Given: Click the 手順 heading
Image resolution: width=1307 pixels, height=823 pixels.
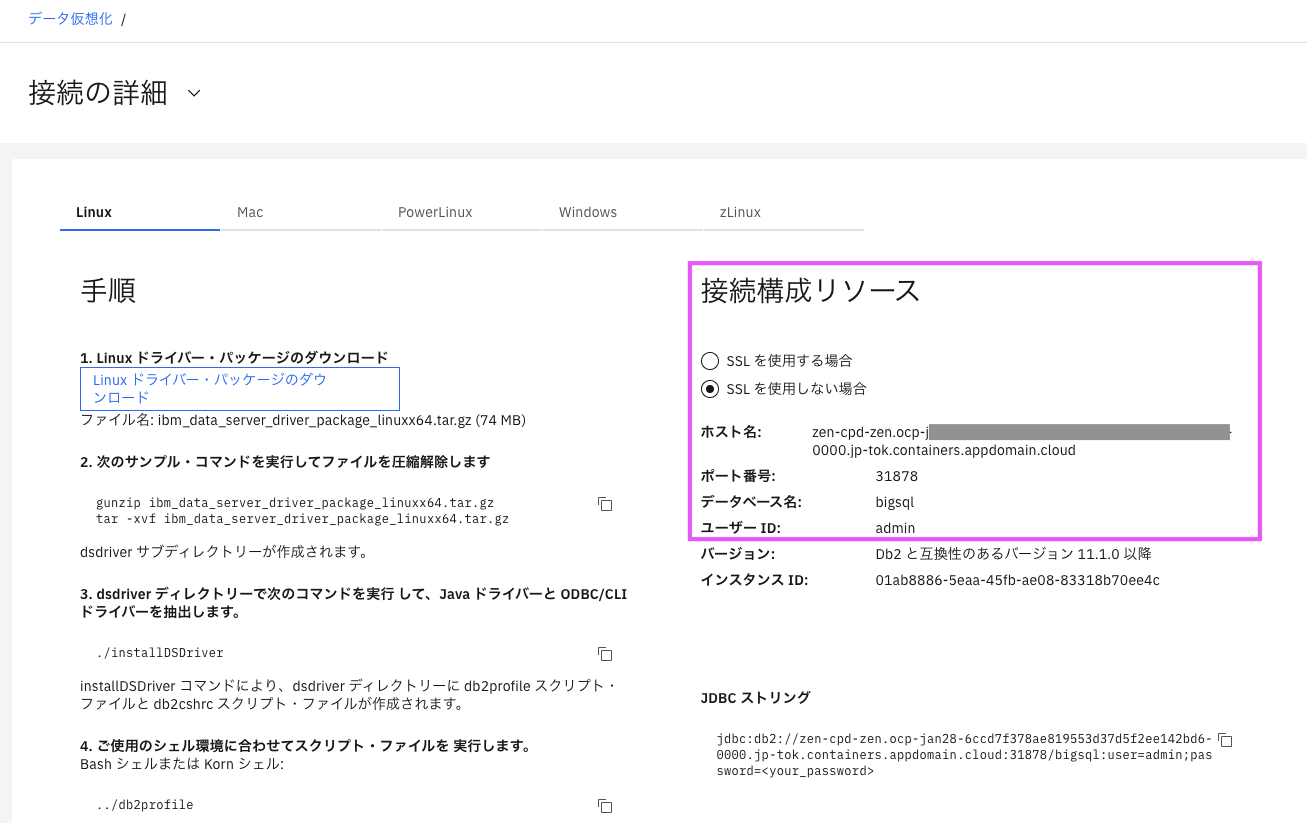Looking at the screenshot, I should (x=108, y=290).
